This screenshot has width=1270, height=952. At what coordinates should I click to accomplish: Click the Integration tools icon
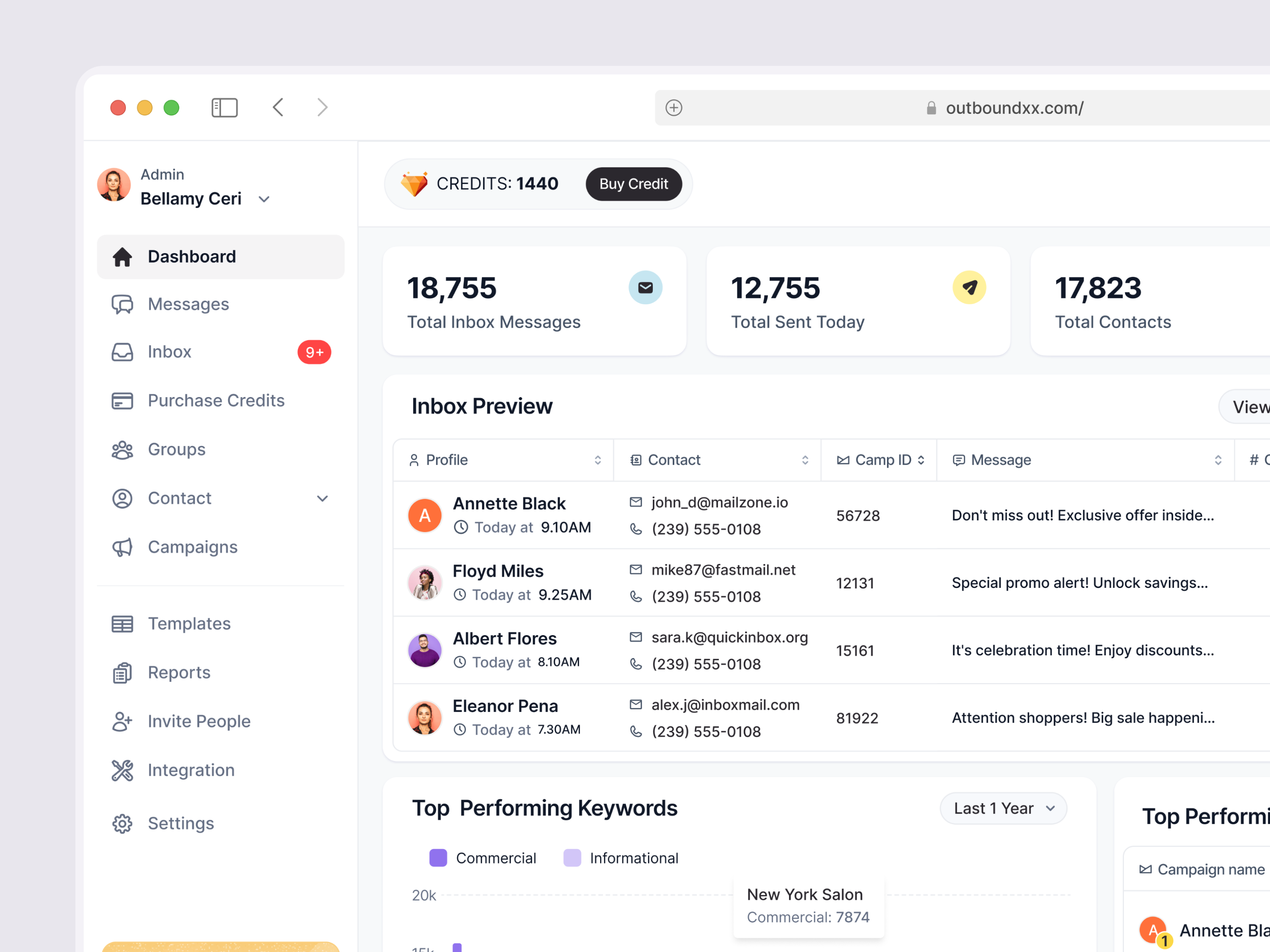point(122,770)
